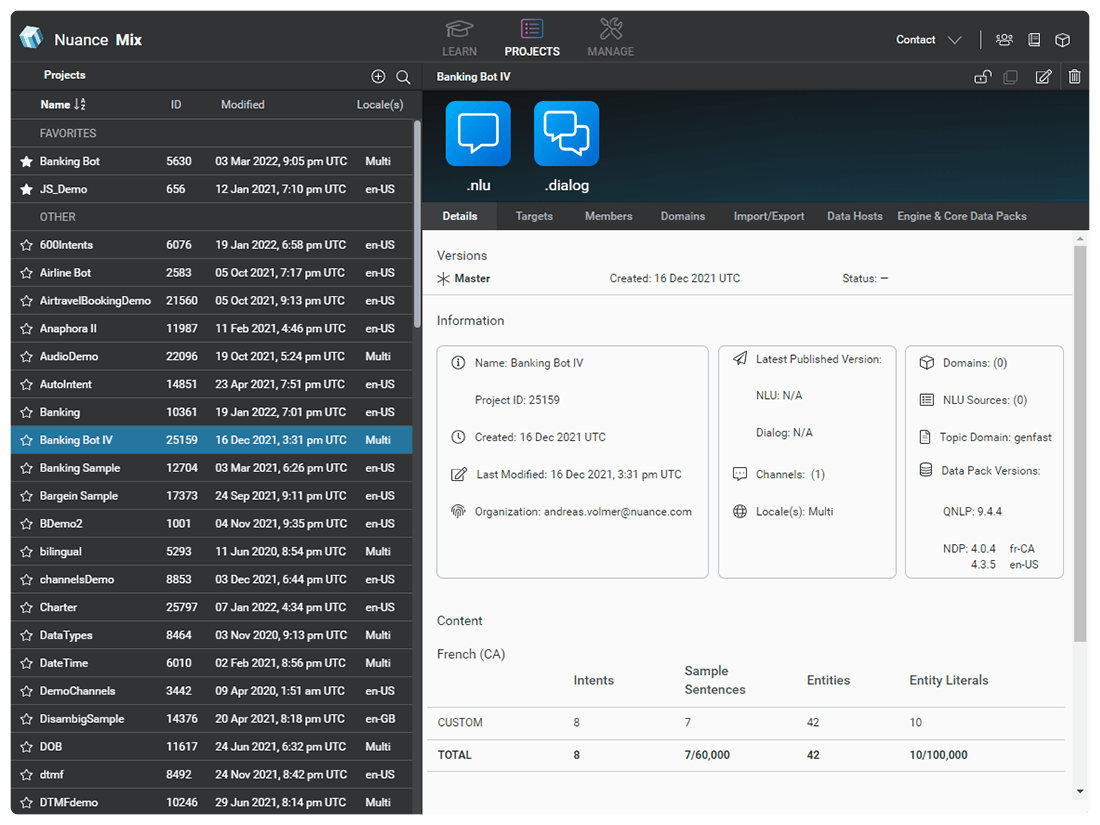Switch to the Targets tab
The height and width of the screenshot is (825, 1100).
(x=534, y=216)
